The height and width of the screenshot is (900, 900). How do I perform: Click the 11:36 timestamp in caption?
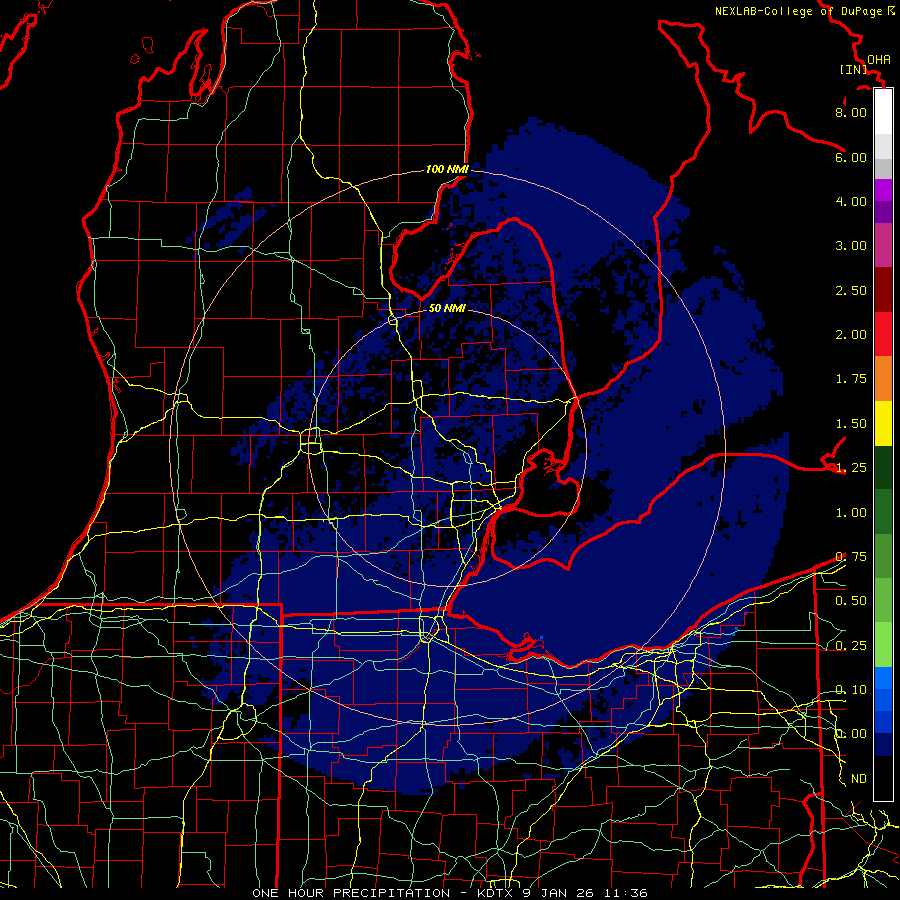coord(624,893)
